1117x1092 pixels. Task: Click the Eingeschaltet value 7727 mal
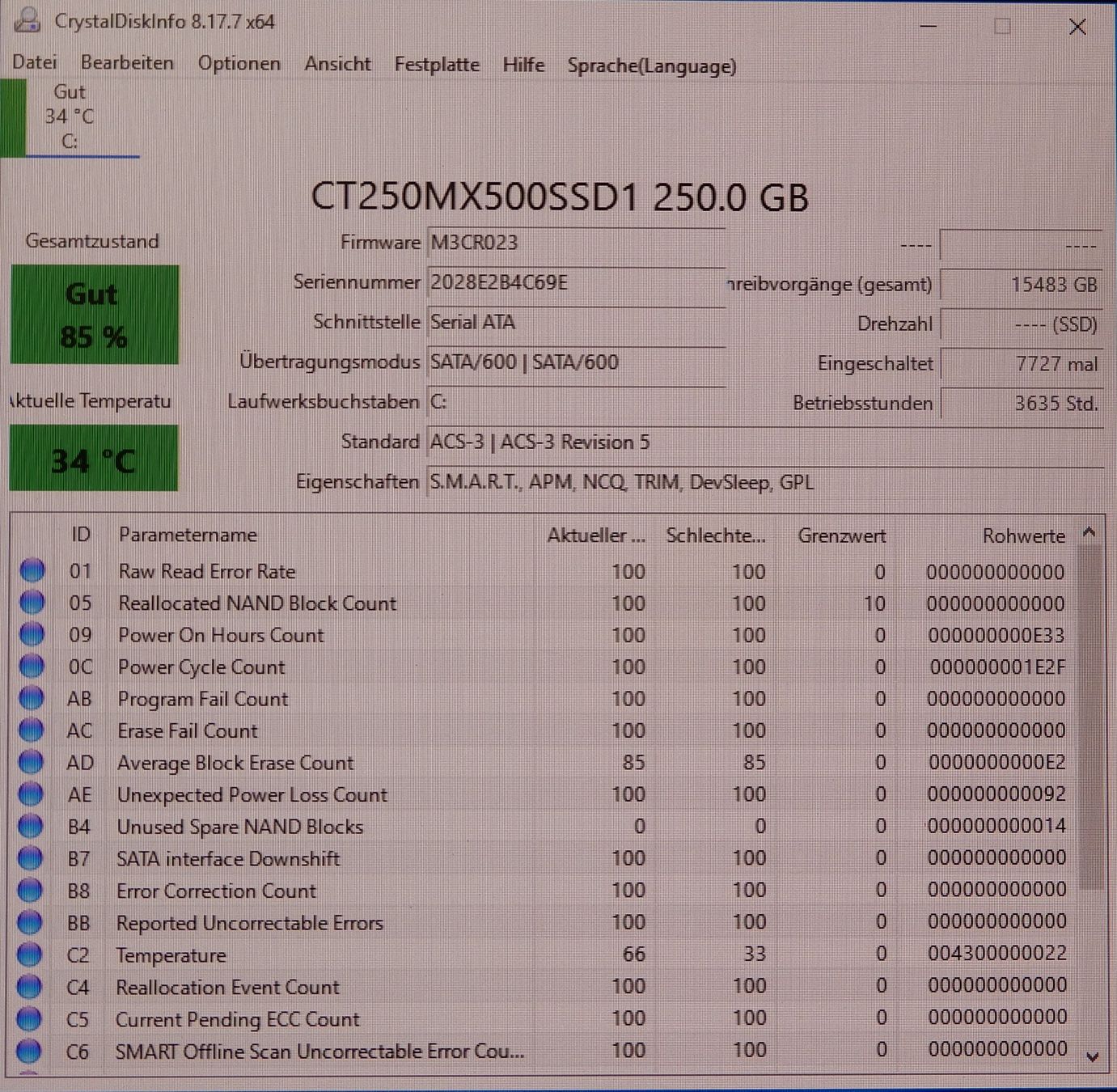click(x=1022, y=364)
